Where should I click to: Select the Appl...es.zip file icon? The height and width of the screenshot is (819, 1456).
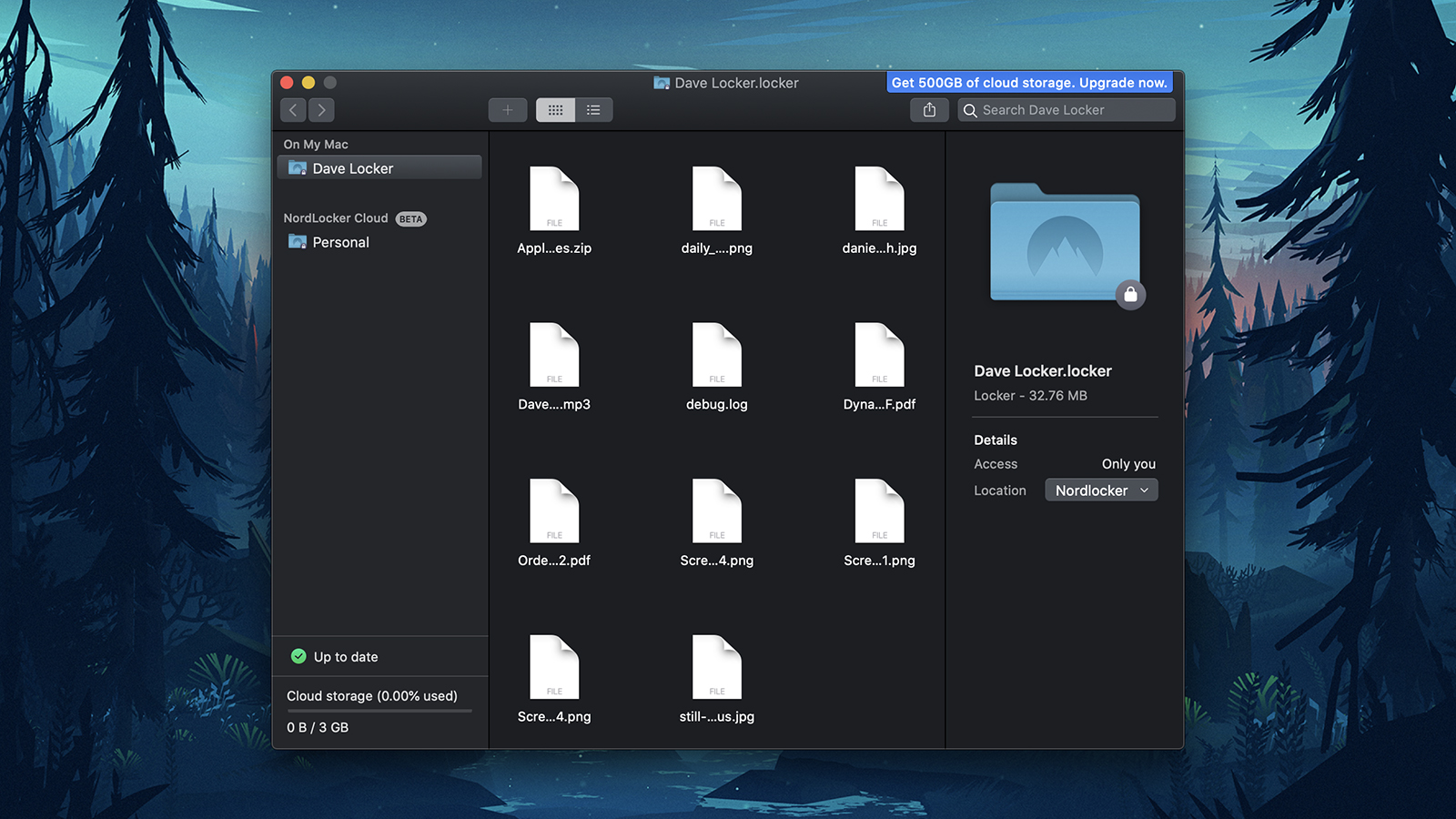[554, 198]
